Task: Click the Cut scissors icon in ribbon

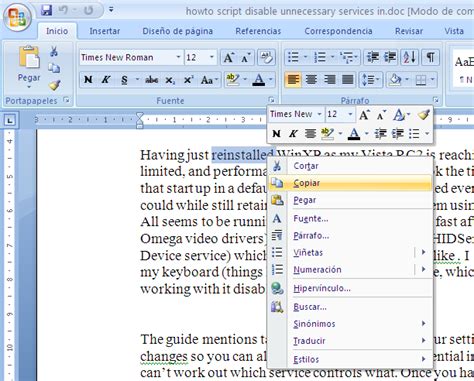Action: pos(54,52)
